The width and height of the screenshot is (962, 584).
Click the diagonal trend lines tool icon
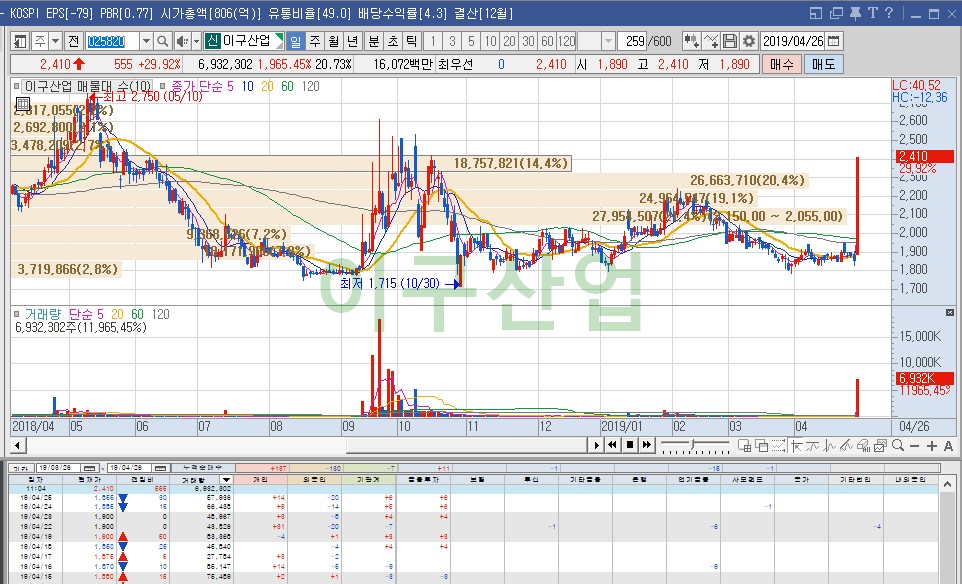[847, 445]
